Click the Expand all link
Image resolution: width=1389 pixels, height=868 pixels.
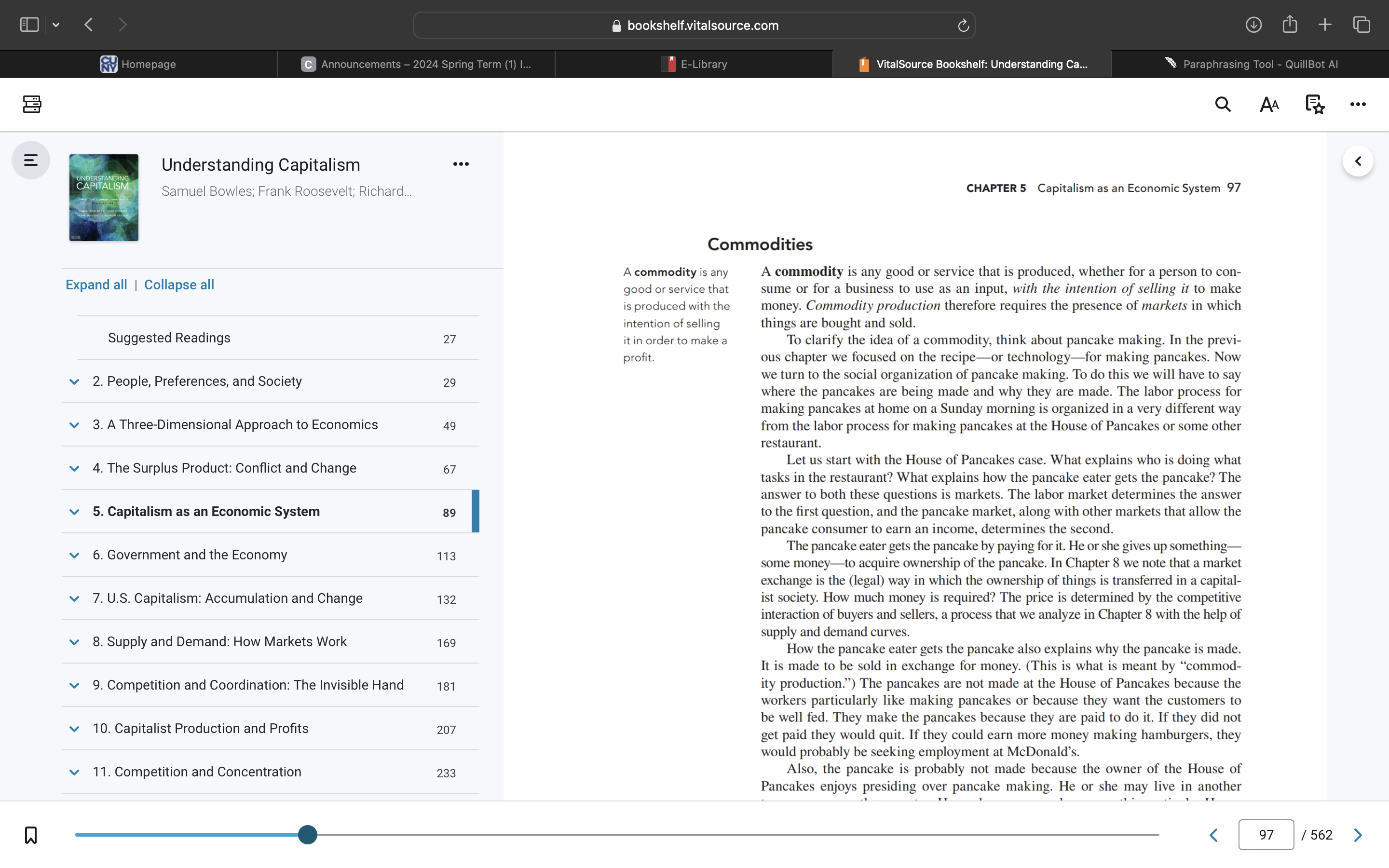tap(96, 284)
